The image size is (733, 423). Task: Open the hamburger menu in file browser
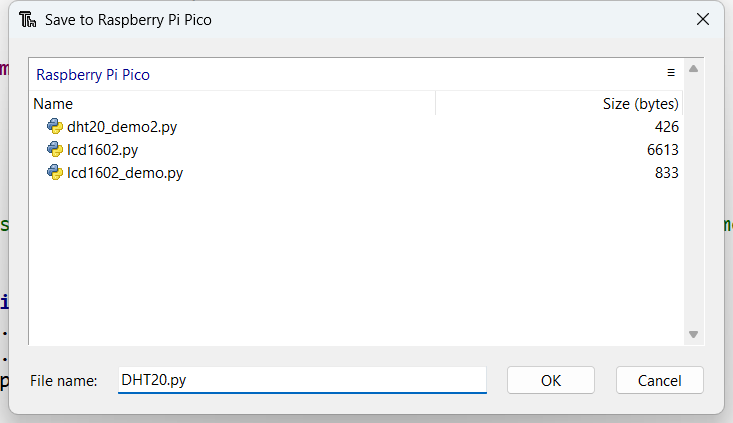(671, 73)
